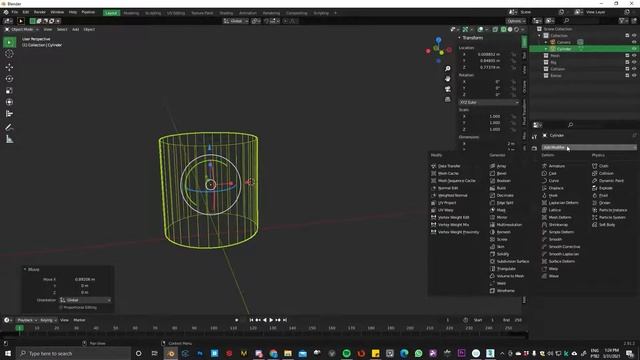Jump to the start frame in timeline
The image size is (640, 360).
tap(251, 320)
